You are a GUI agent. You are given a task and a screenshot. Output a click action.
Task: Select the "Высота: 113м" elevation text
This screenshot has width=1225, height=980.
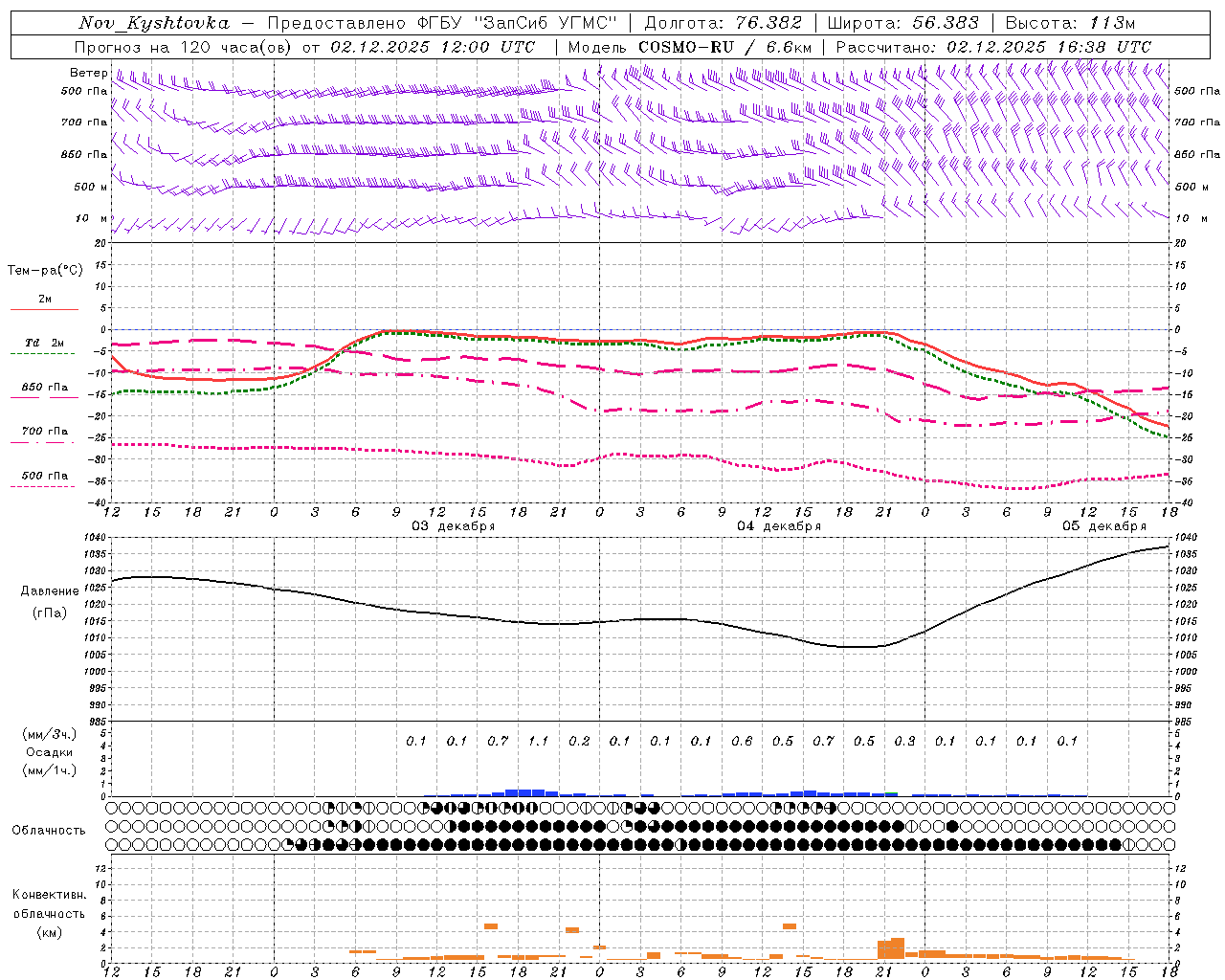(x=1070, y=23)
